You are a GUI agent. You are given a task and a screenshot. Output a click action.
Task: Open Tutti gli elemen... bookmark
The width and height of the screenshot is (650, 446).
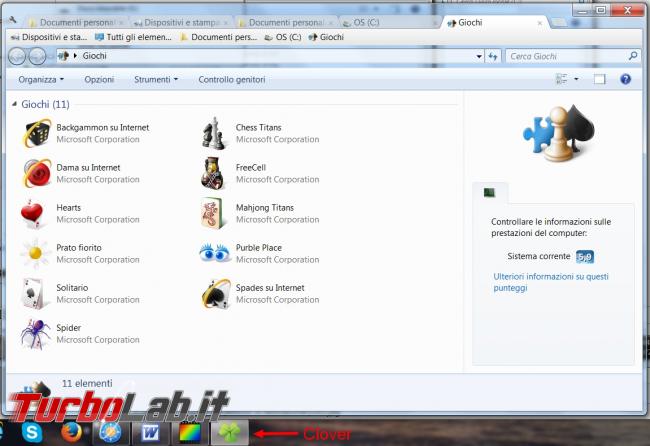pyautogui.click(x=133, y=37)
